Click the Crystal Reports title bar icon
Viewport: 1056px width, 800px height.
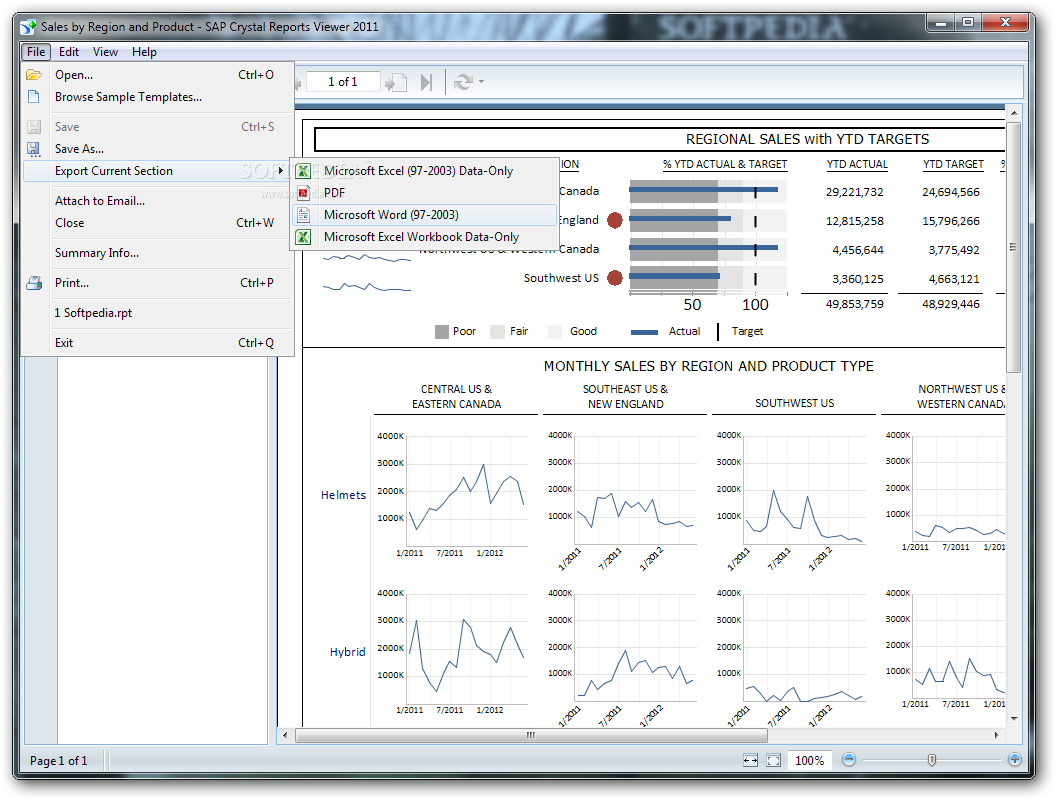28,27
